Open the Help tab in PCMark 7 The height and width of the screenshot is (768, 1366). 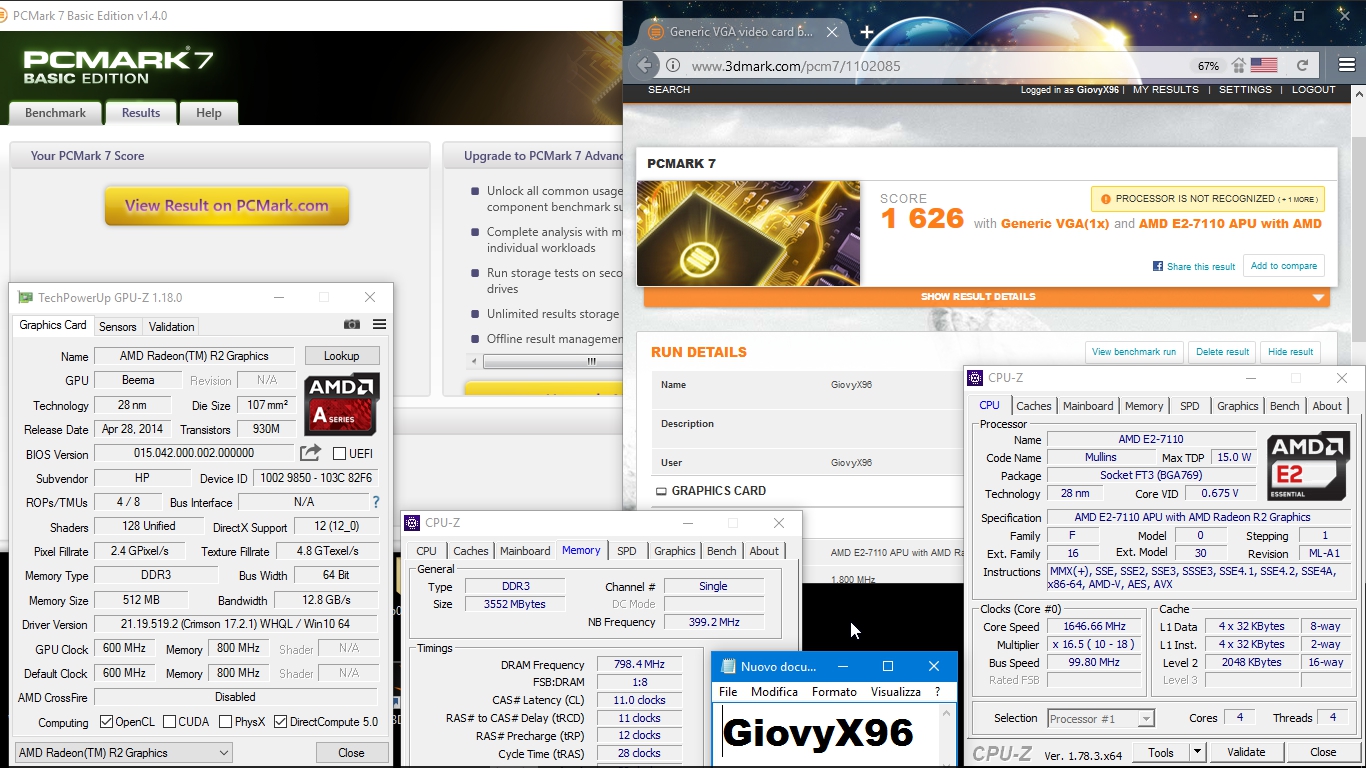[x=209, y=113]
